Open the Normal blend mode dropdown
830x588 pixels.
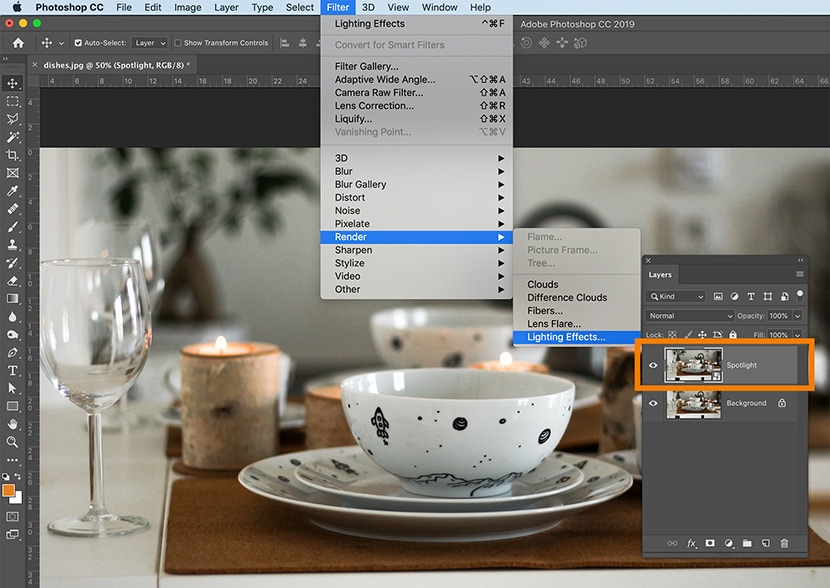690,316
